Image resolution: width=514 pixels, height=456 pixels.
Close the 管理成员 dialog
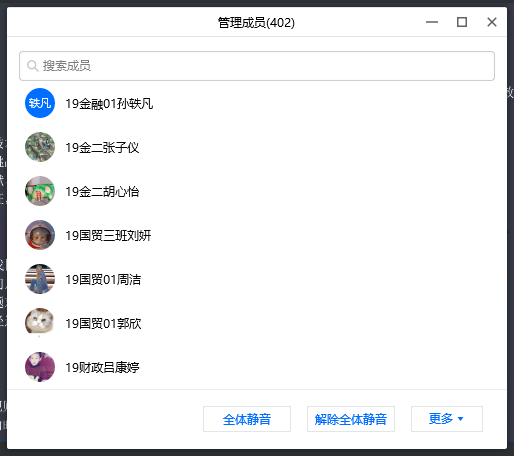[x=492, y=22]
